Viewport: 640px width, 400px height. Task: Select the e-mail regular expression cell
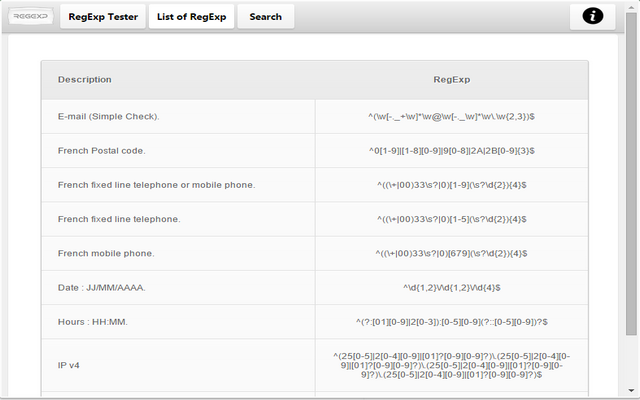[451, 116]
